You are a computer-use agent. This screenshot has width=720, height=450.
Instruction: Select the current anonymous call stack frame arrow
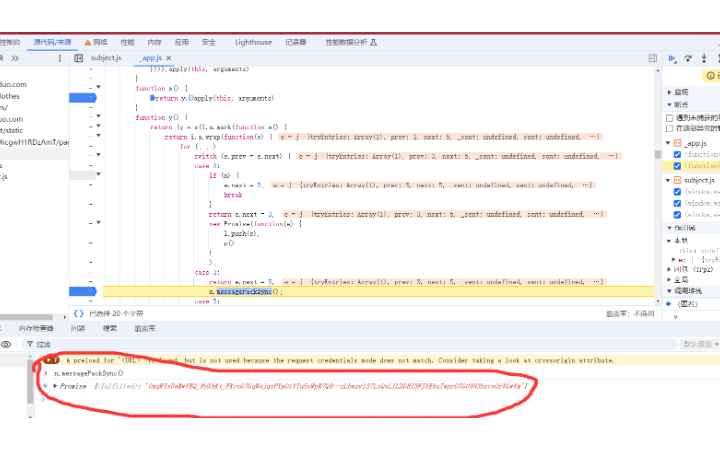pyautogui.click(x=669, y=304)
